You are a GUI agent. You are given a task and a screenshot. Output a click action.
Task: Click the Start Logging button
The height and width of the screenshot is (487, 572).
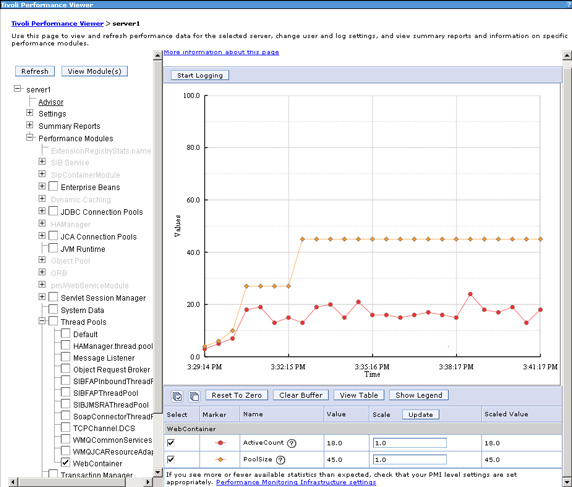200,76
